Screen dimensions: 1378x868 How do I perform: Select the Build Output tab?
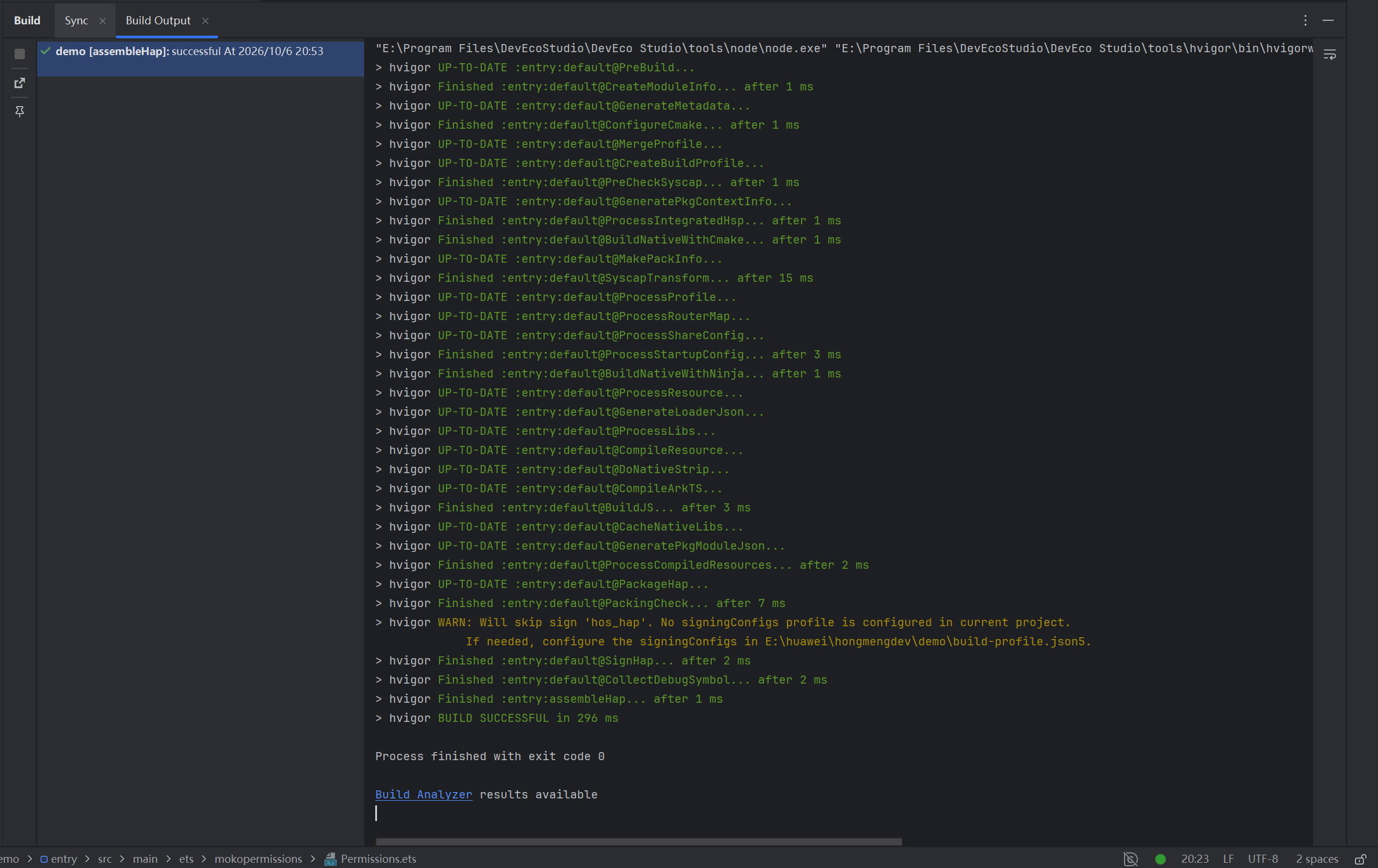(158, 20)
